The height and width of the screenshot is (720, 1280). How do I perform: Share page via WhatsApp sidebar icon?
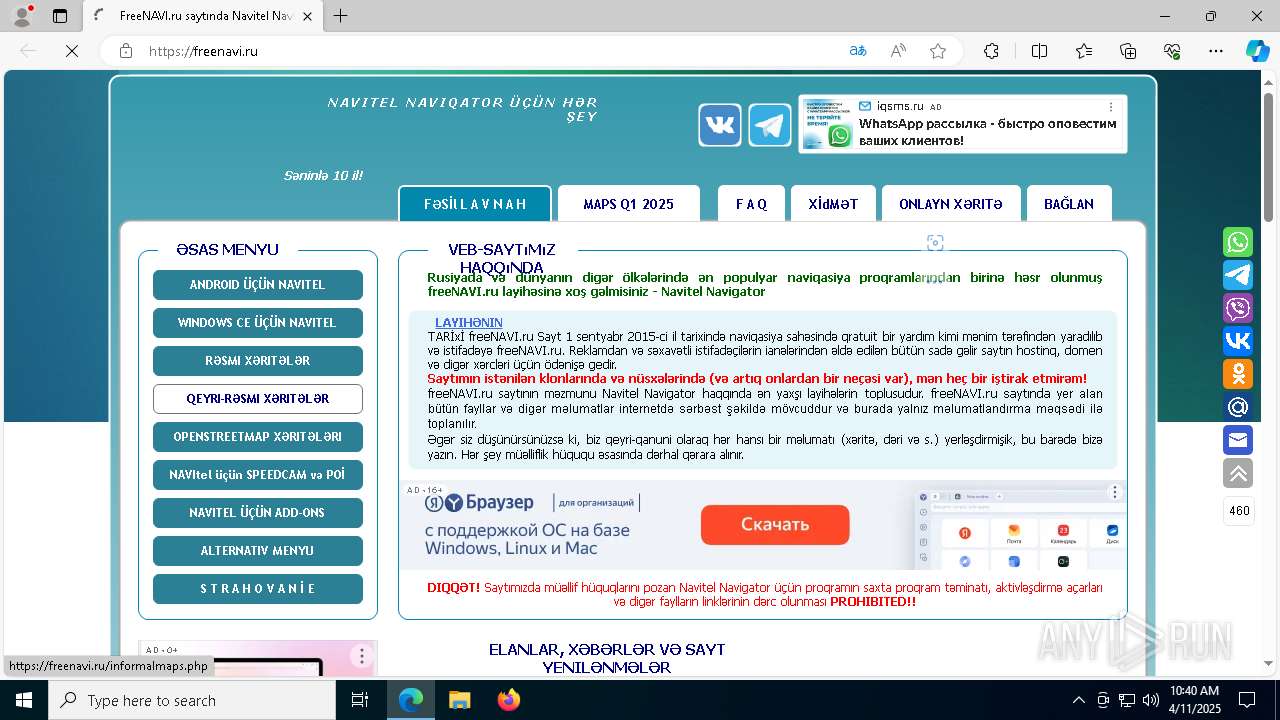pyautogui.click(x=1238, y=242)
